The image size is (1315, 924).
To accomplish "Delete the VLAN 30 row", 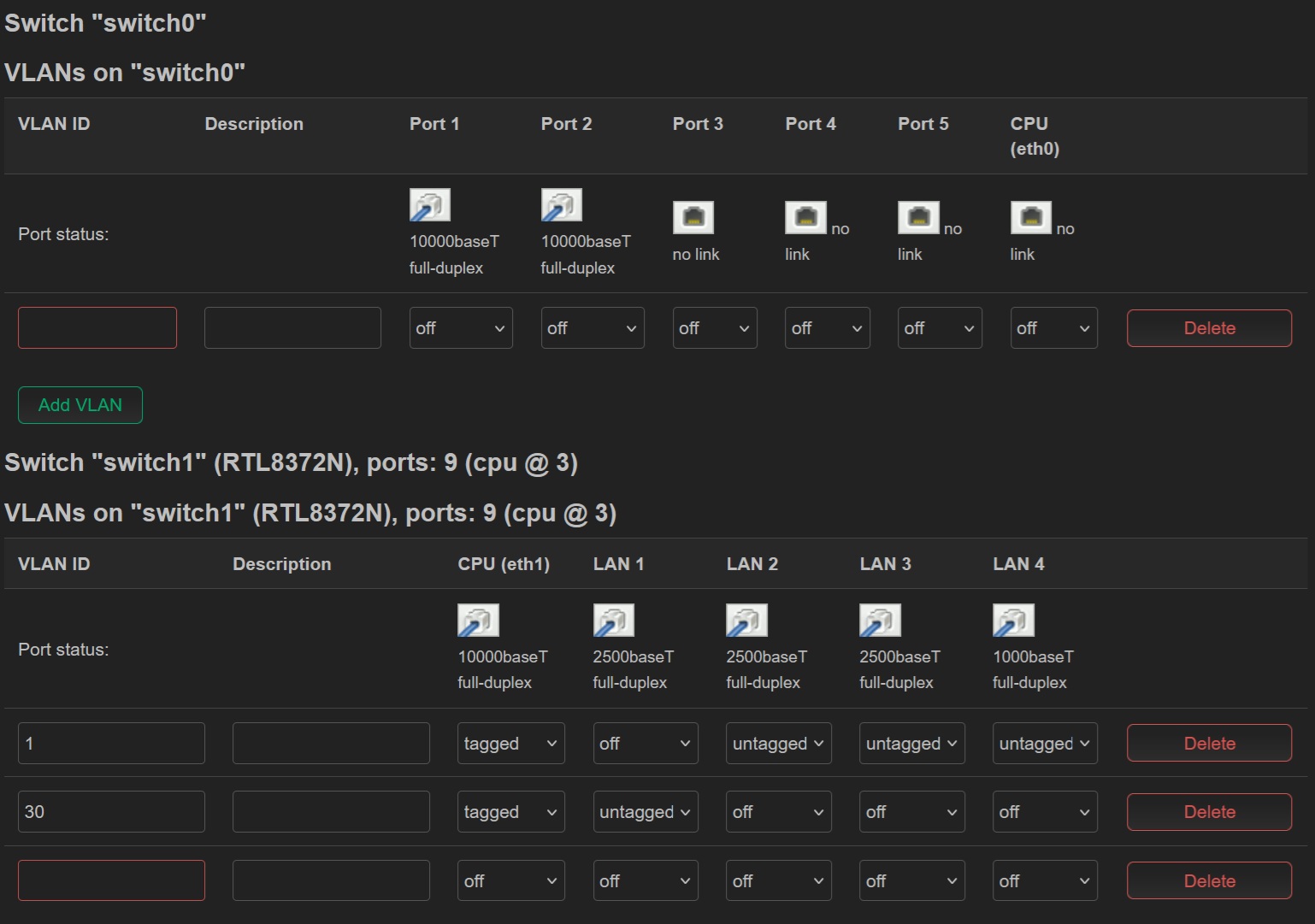I will click(x=1208, y=812).
